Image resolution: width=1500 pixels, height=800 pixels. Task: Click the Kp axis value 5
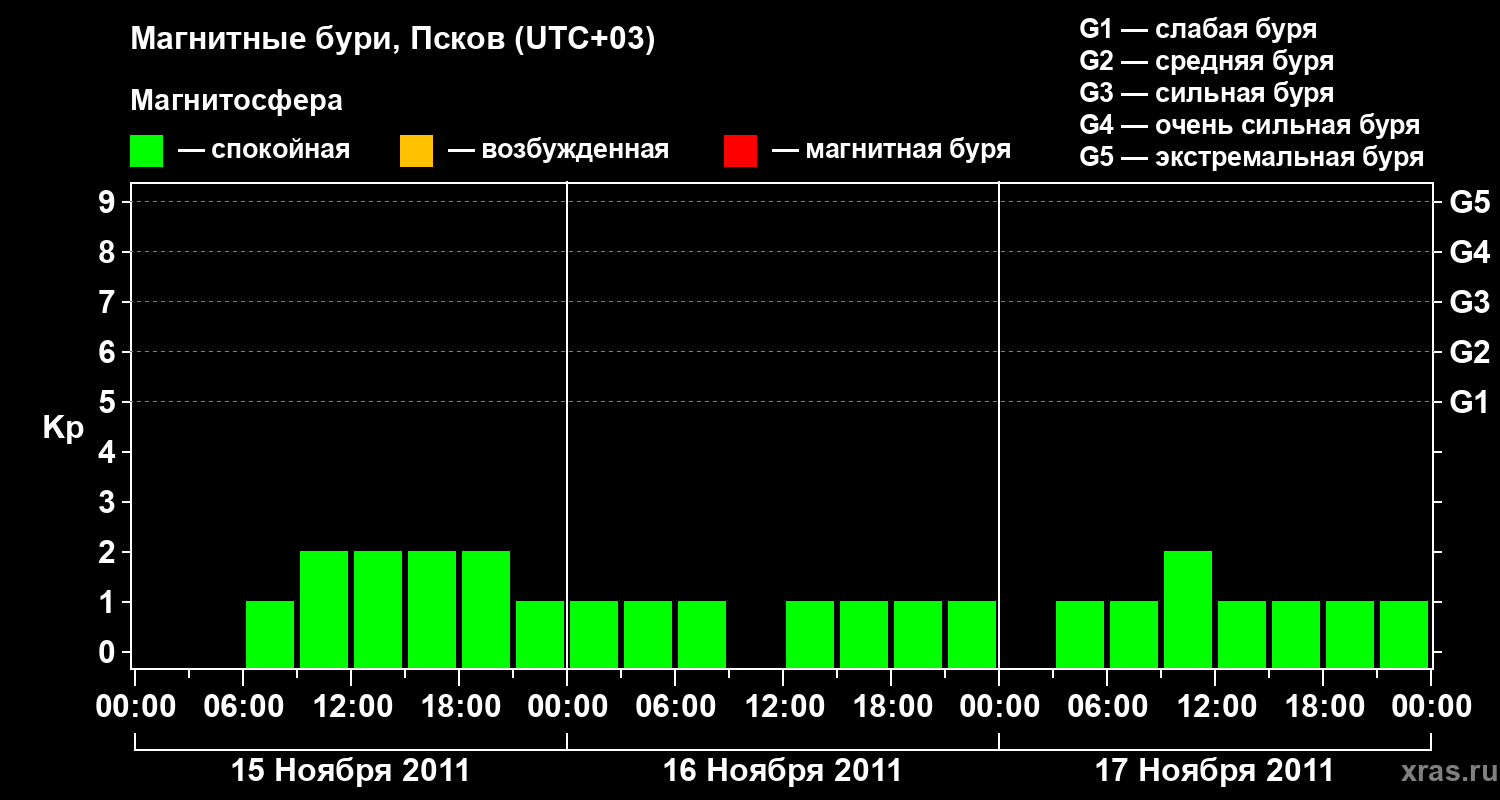click(109, 402)
